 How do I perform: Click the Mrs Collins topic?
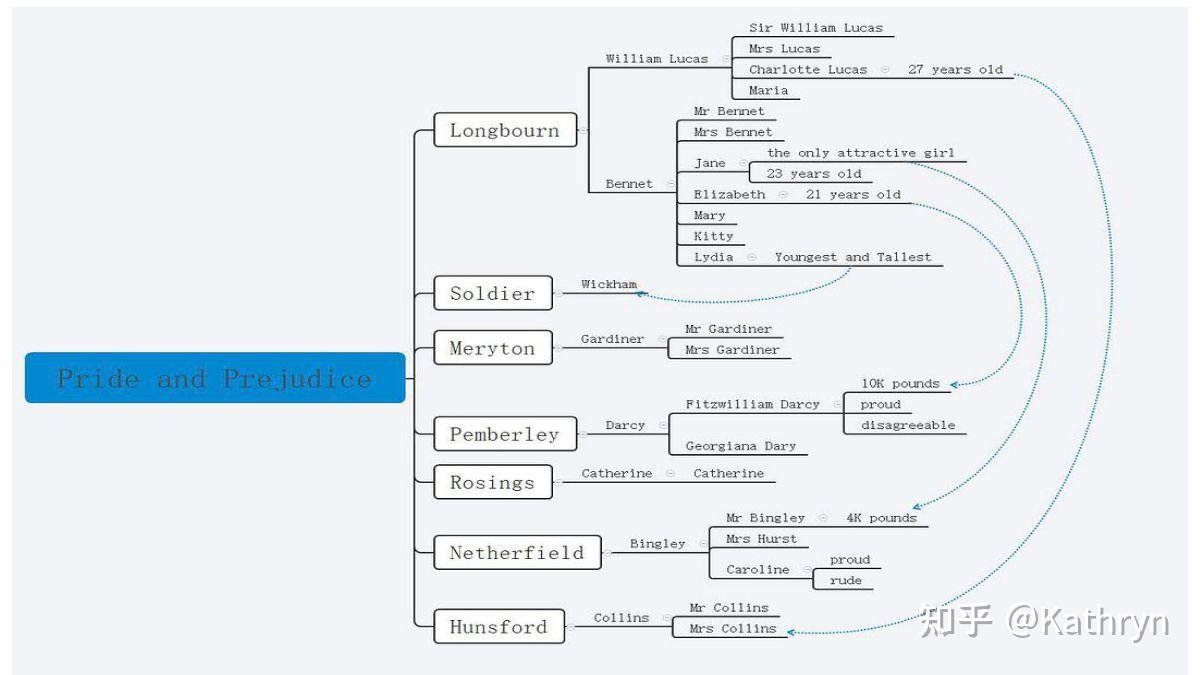(x=733, y=628)
